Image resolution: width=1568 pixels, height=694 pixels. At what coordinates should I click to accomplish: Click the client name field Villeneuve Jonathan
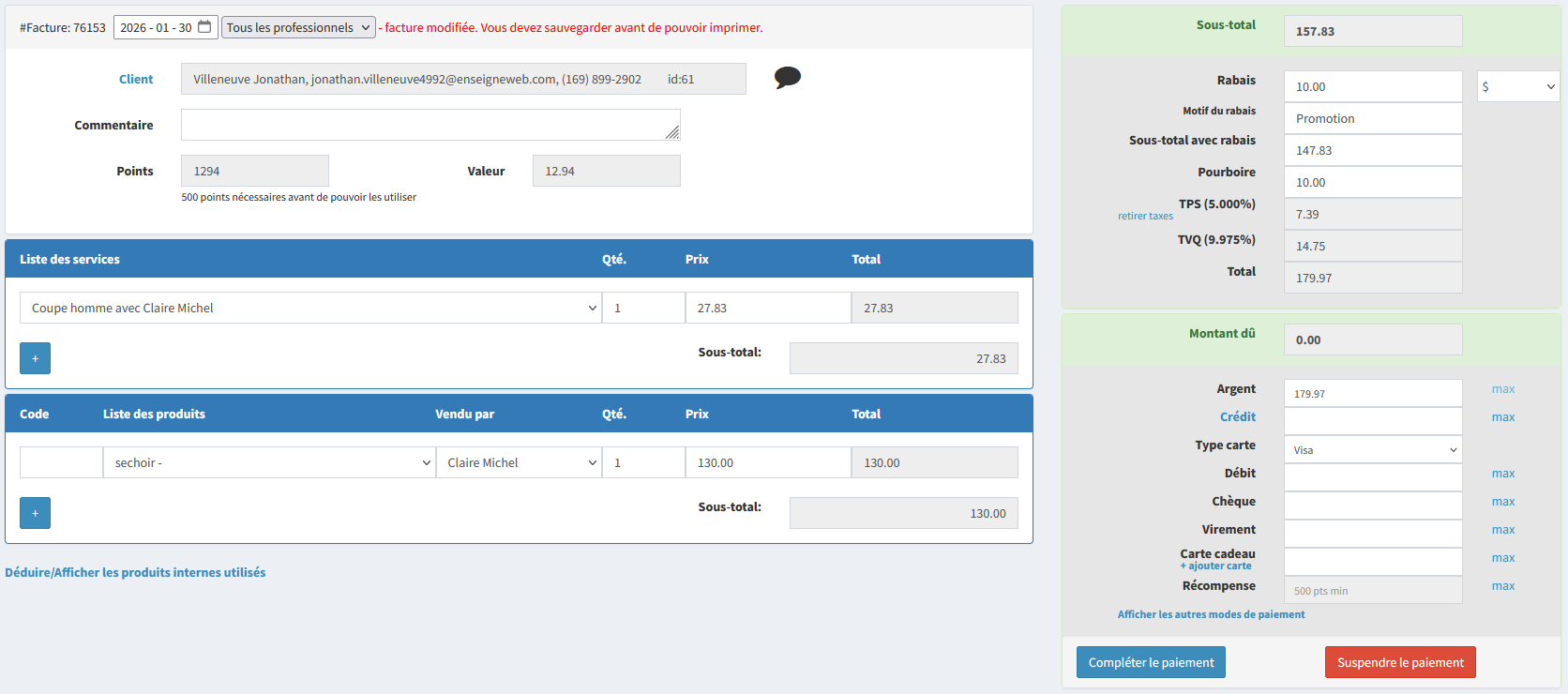tap(463, 79)
